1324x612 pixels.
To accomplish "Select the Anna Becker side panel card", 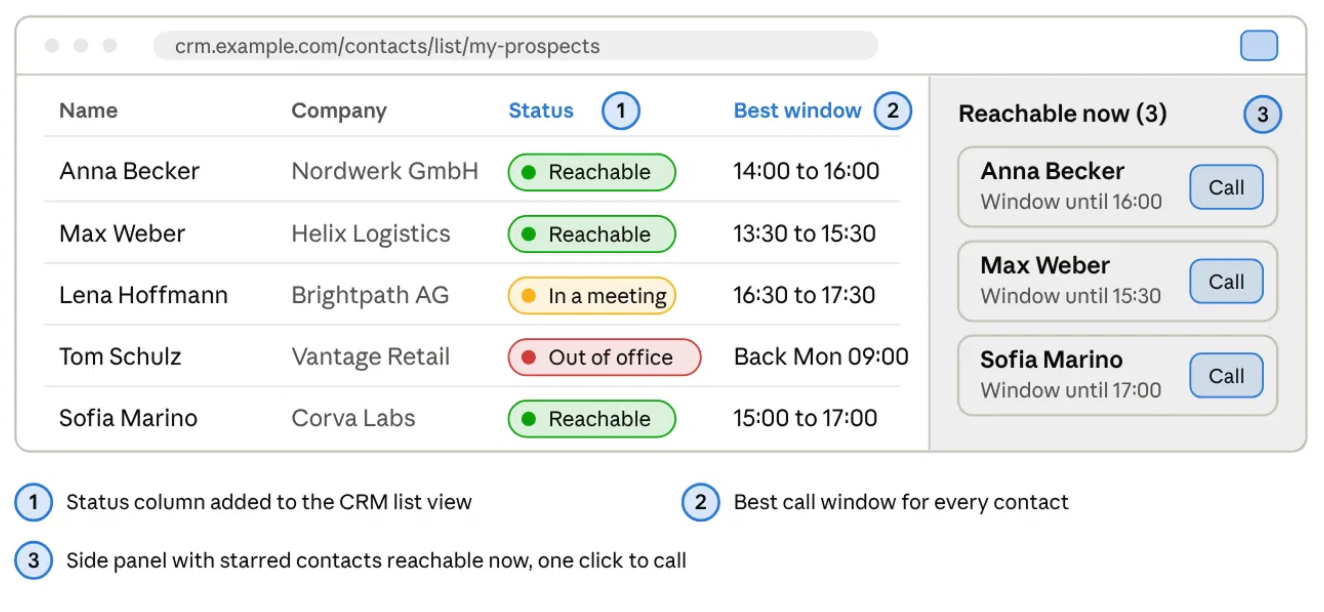I will (1117, 187).
